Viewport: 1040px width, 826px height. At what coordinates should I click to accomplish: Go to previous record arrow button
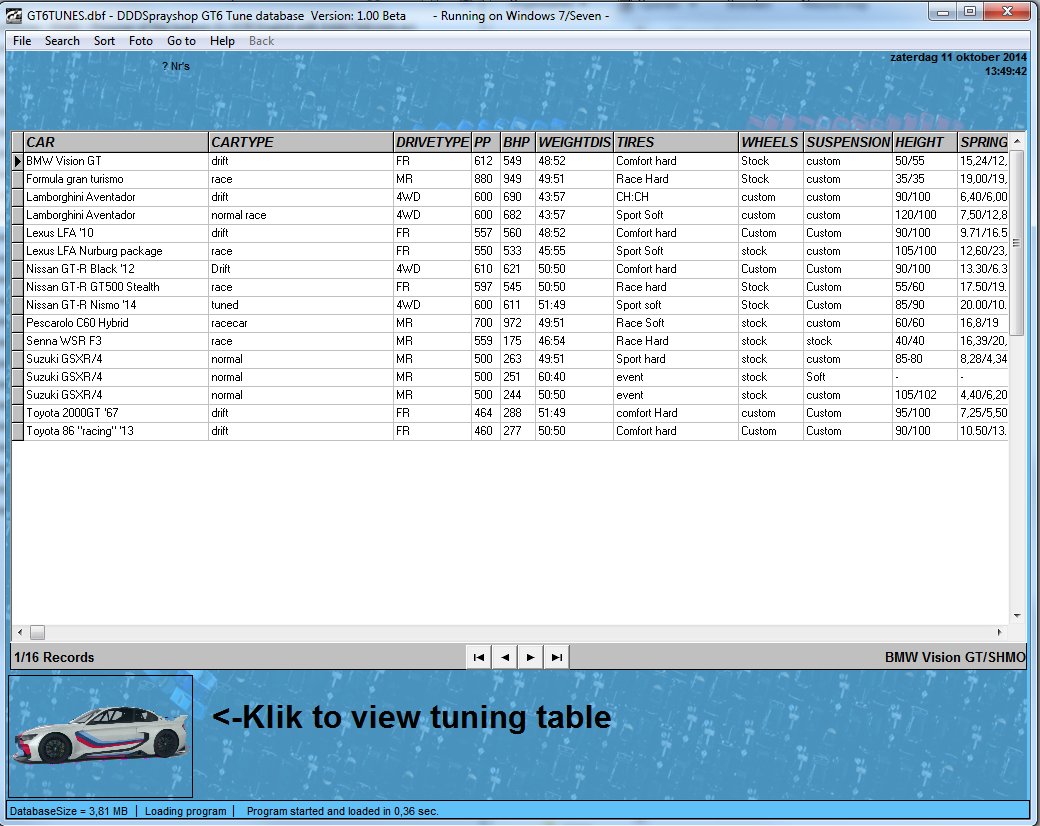click(x=505, y=657)
